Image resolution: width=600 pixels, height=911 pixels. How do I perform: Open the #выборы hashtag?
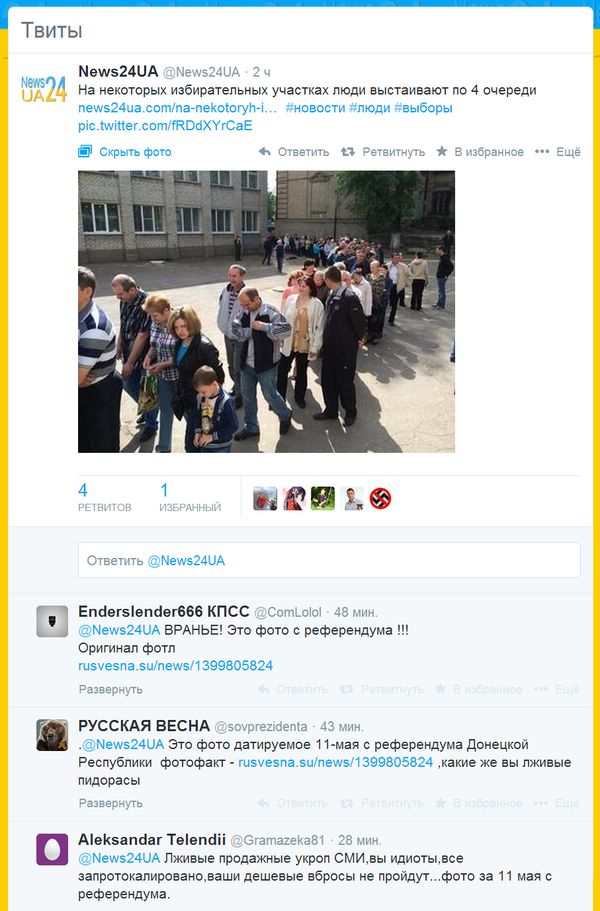423,108
